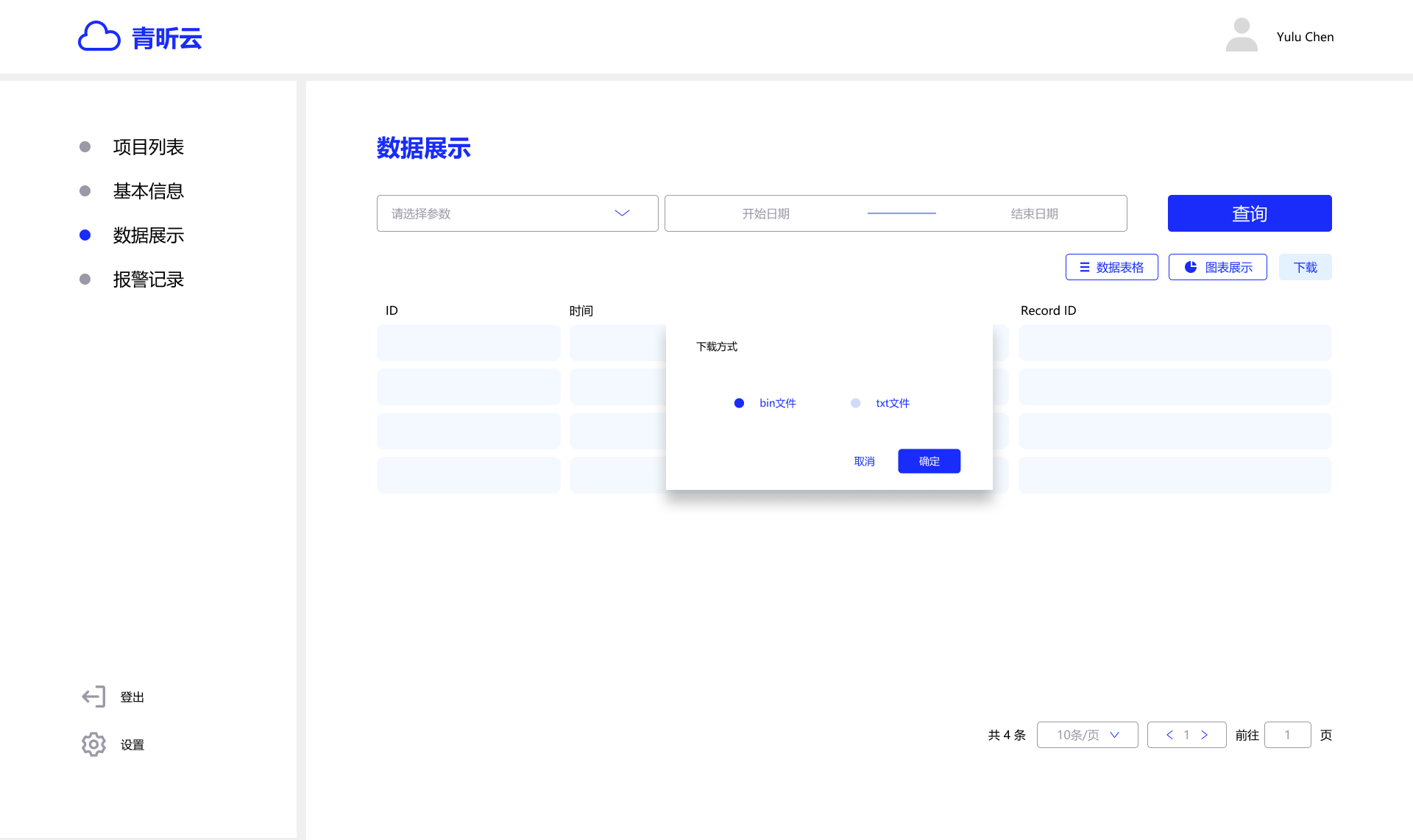The width and height of the screenshot is (1413, 840).
Task: Click the list icon in 数据表格 button
Action: coord(1084,267)
